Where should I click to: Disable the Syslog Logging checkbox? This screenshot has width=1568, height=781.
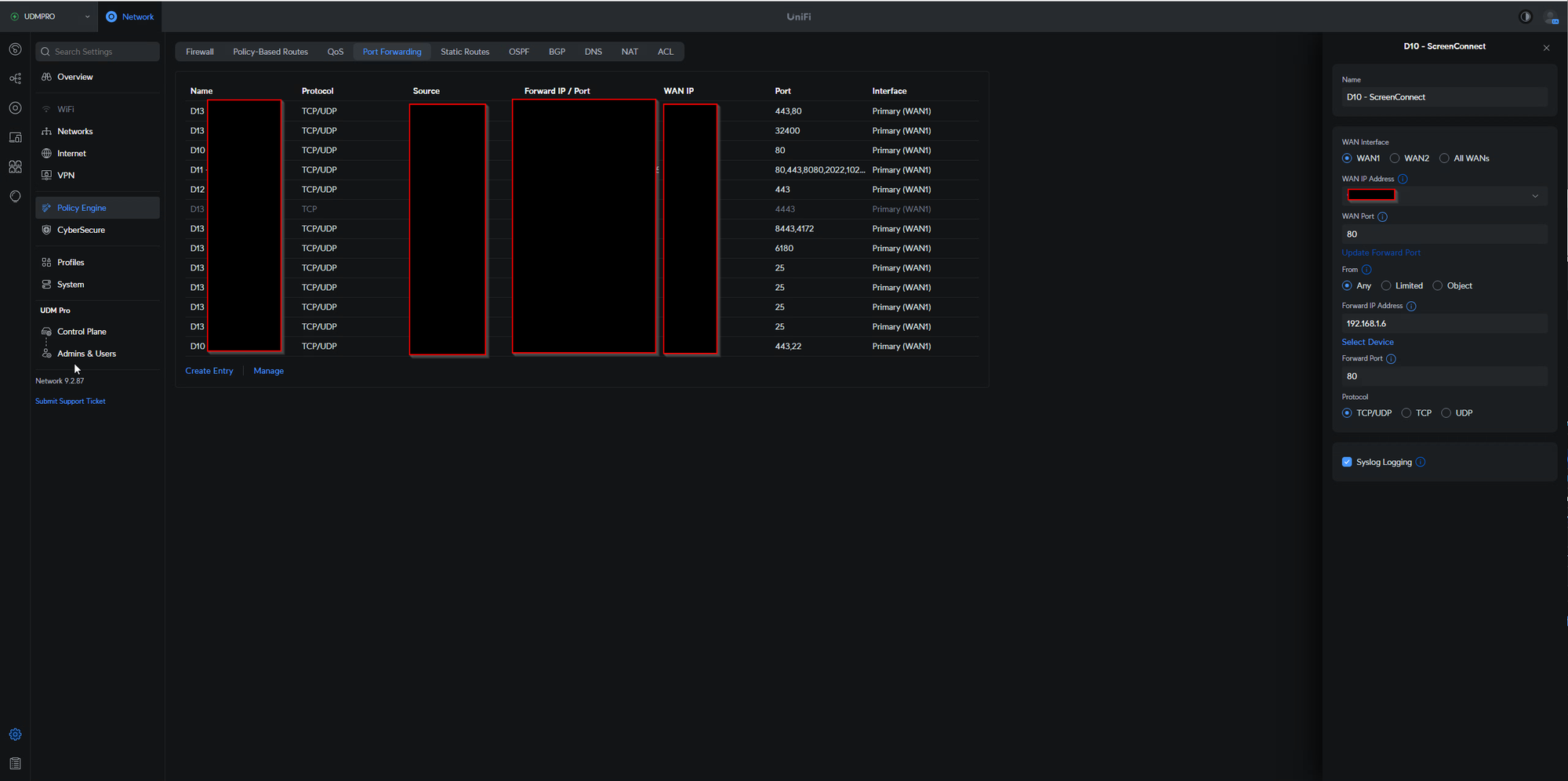[1347, 462]
